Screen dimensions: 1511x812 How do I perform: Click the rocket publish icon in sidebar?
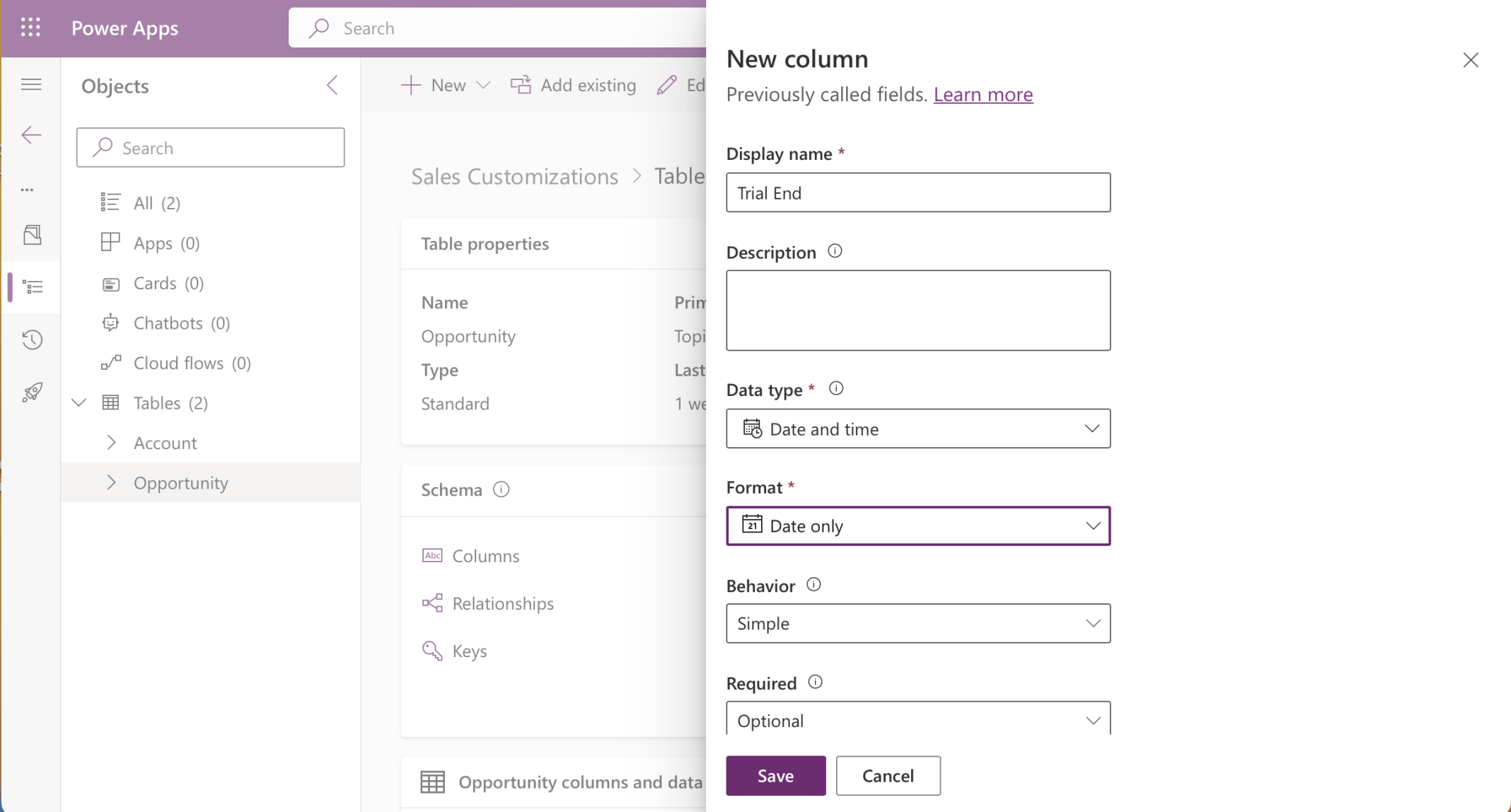coord(32,392)
